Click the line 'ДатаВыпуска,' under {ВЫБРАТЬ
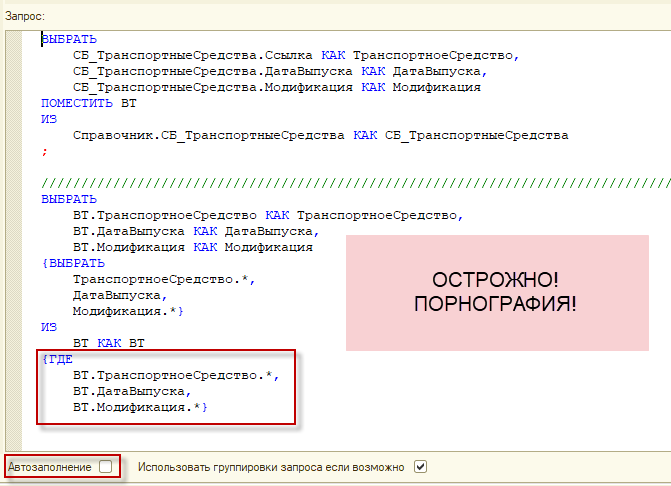Image resolution: width=671 pixels, height=486 pixels. pyautogui.click(x=120, y=295)
